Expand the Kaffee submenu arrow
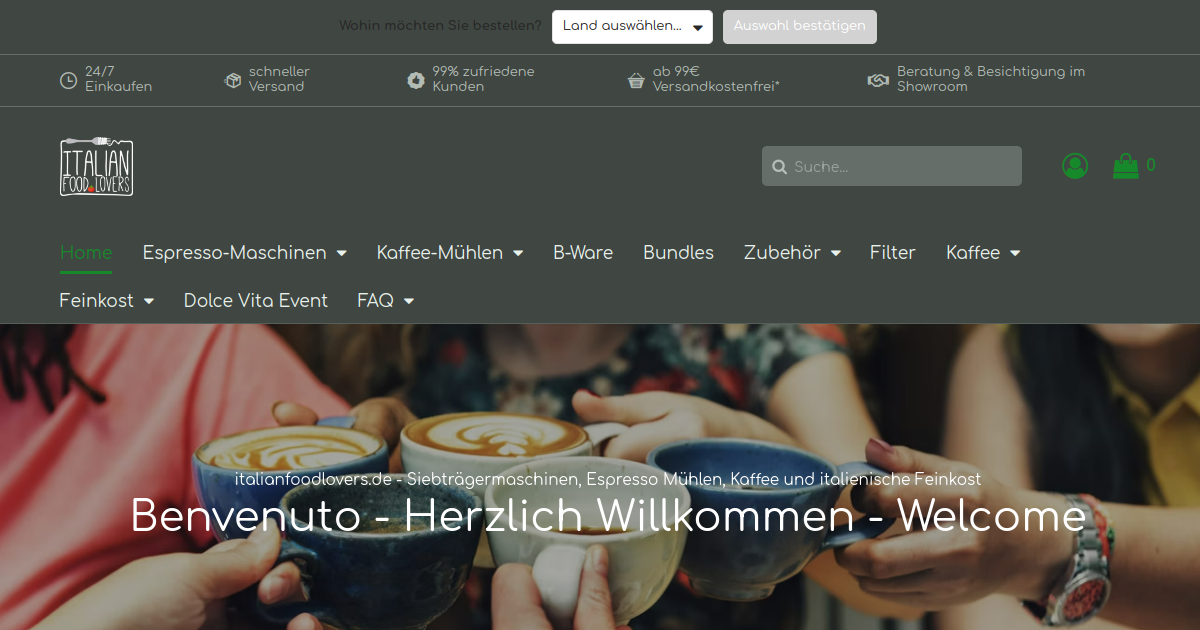 pos(1015,253)
